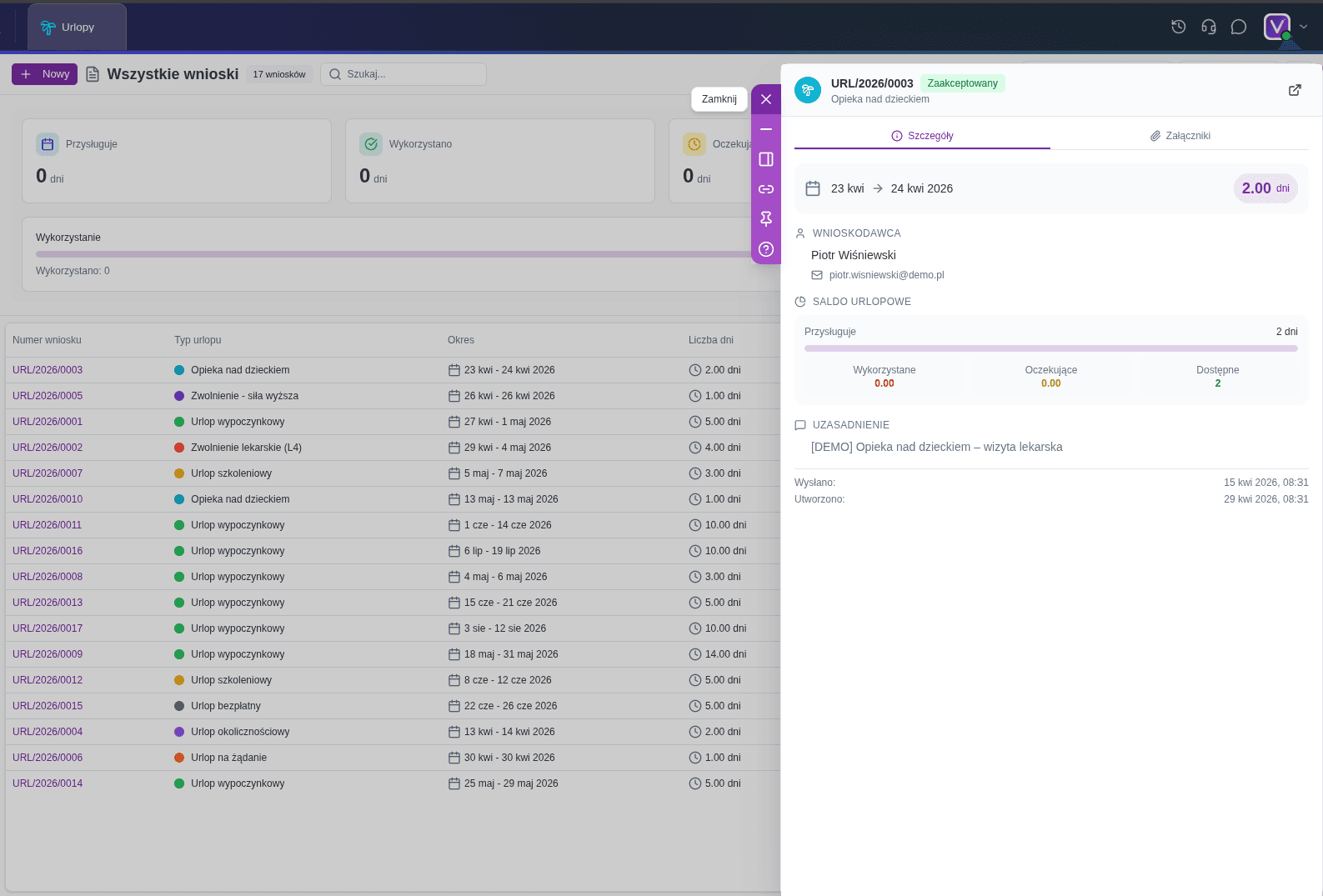Expand the user profile dropdown arrow

[1304, 27]
